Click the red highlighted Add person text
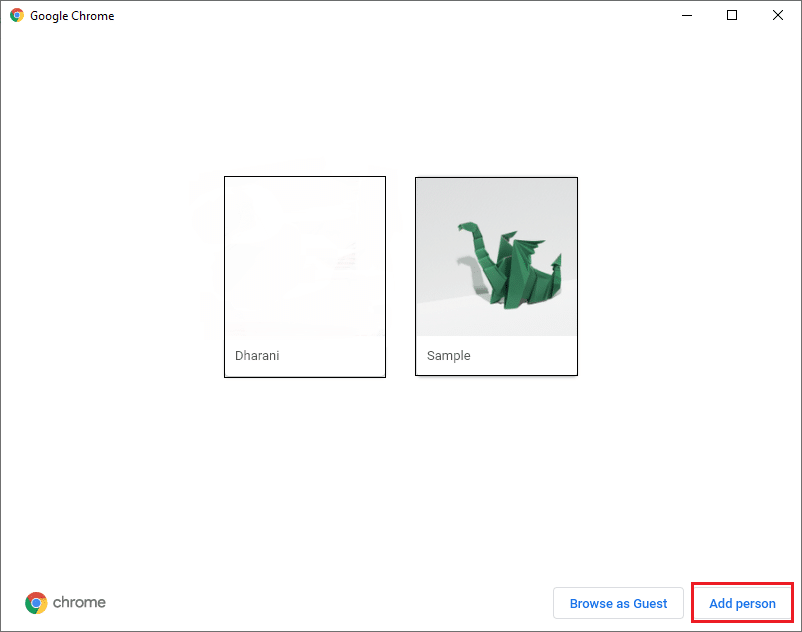Viewport: 802px width, 632px height. click(x=742, y=603)
